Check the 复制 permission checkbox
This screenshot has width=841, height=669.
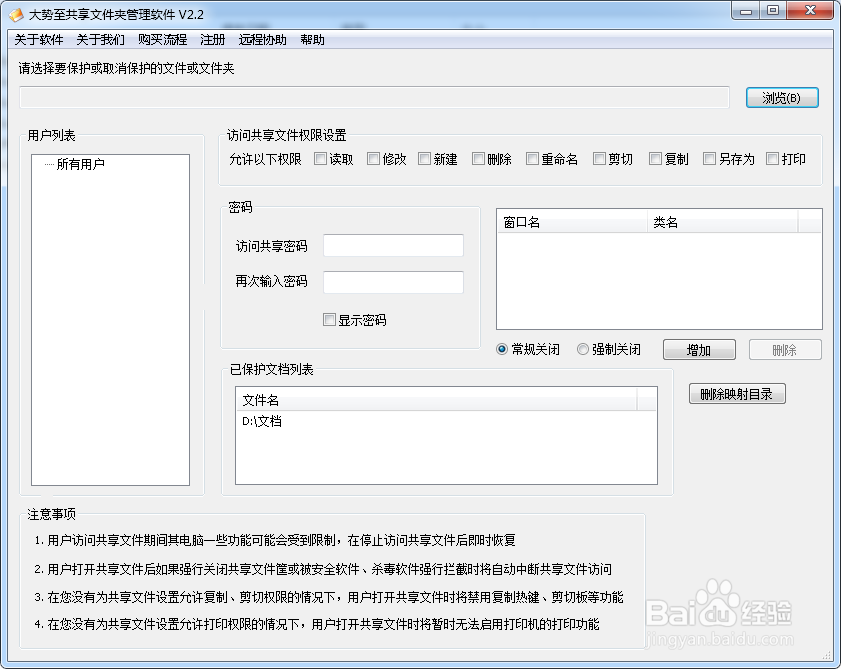pos(655,159)
